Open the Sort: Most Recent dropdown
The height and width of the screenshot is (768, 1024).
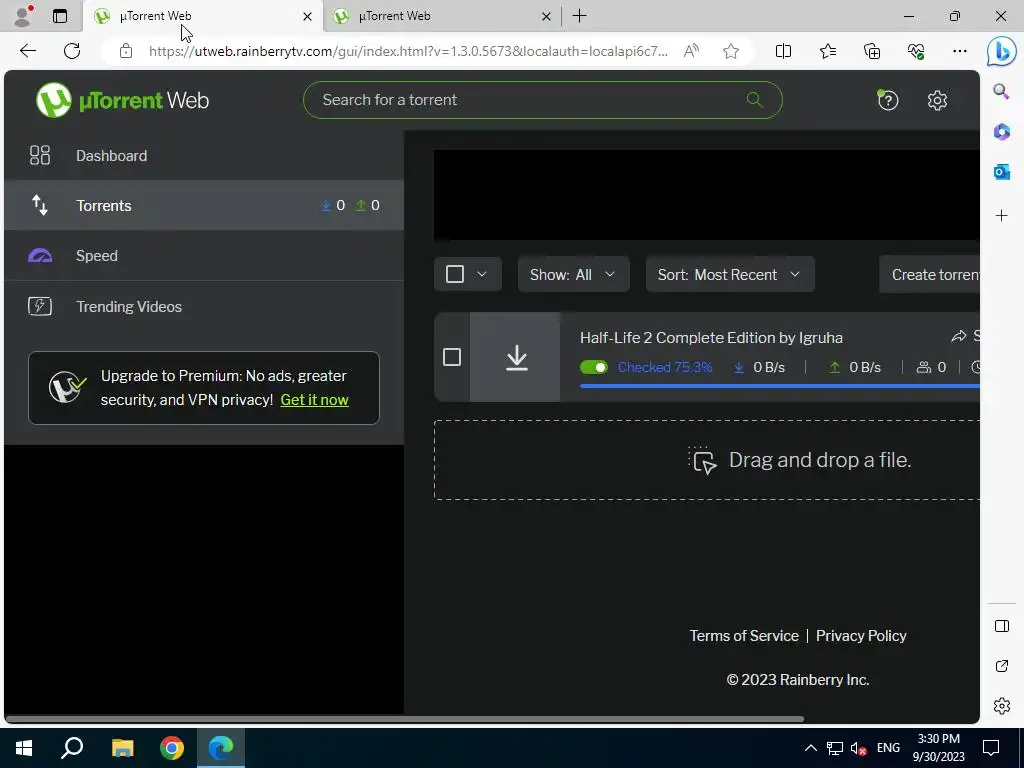[x=729, y=274]
